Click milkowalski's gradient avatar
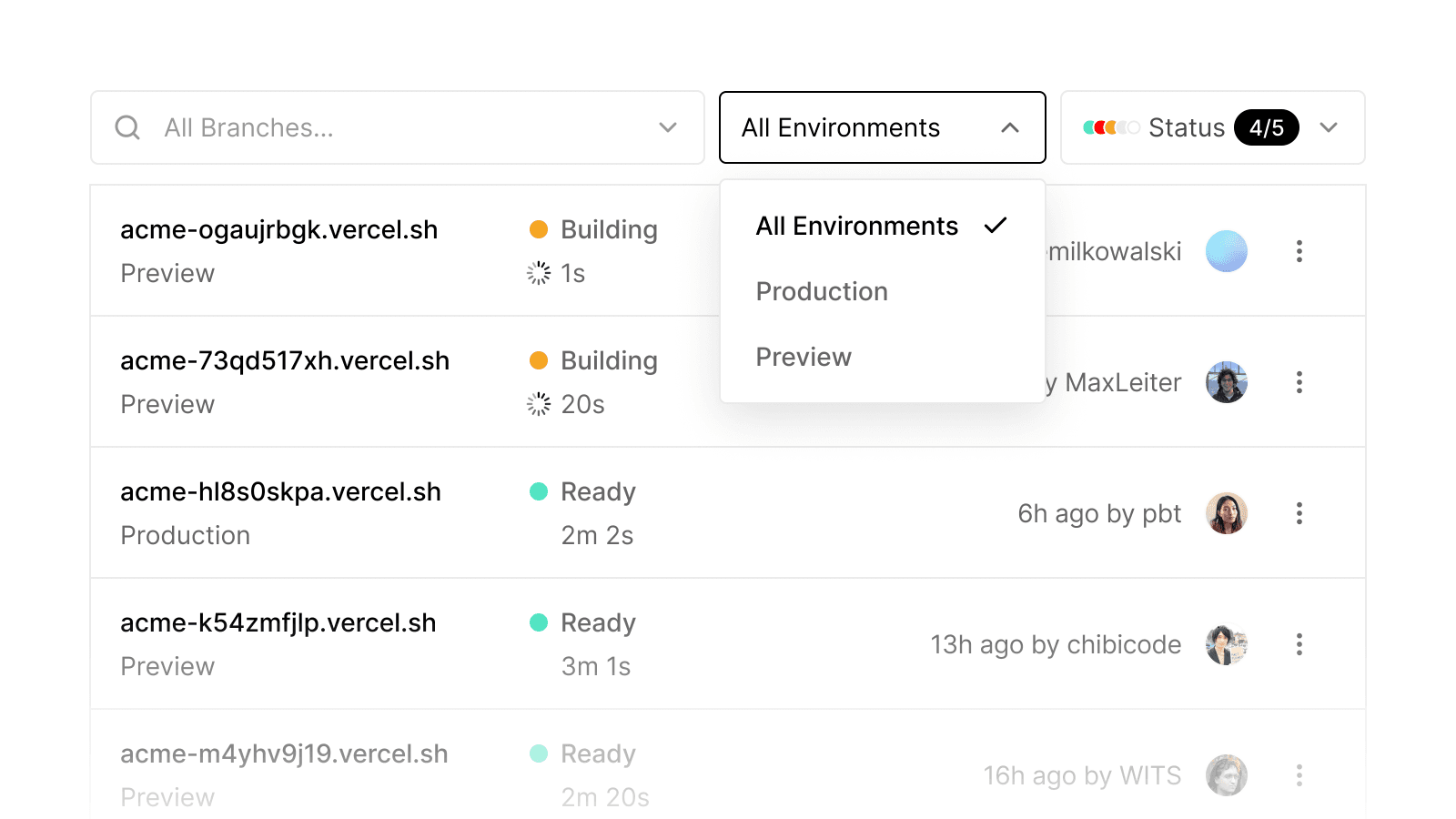The image size is (1456, 819). [1226, 251]
